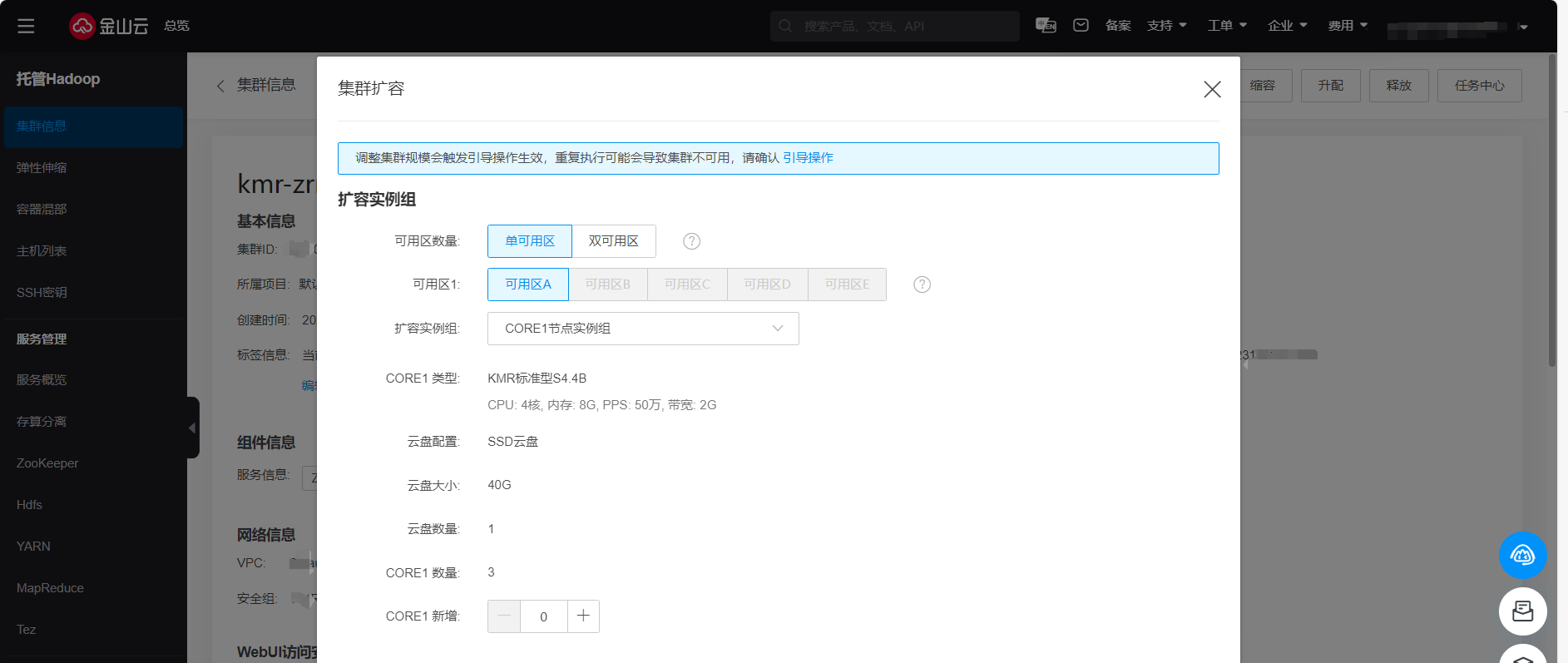Select dual availability zone option
1568x663 pixels.
click(x=614, y=241)
